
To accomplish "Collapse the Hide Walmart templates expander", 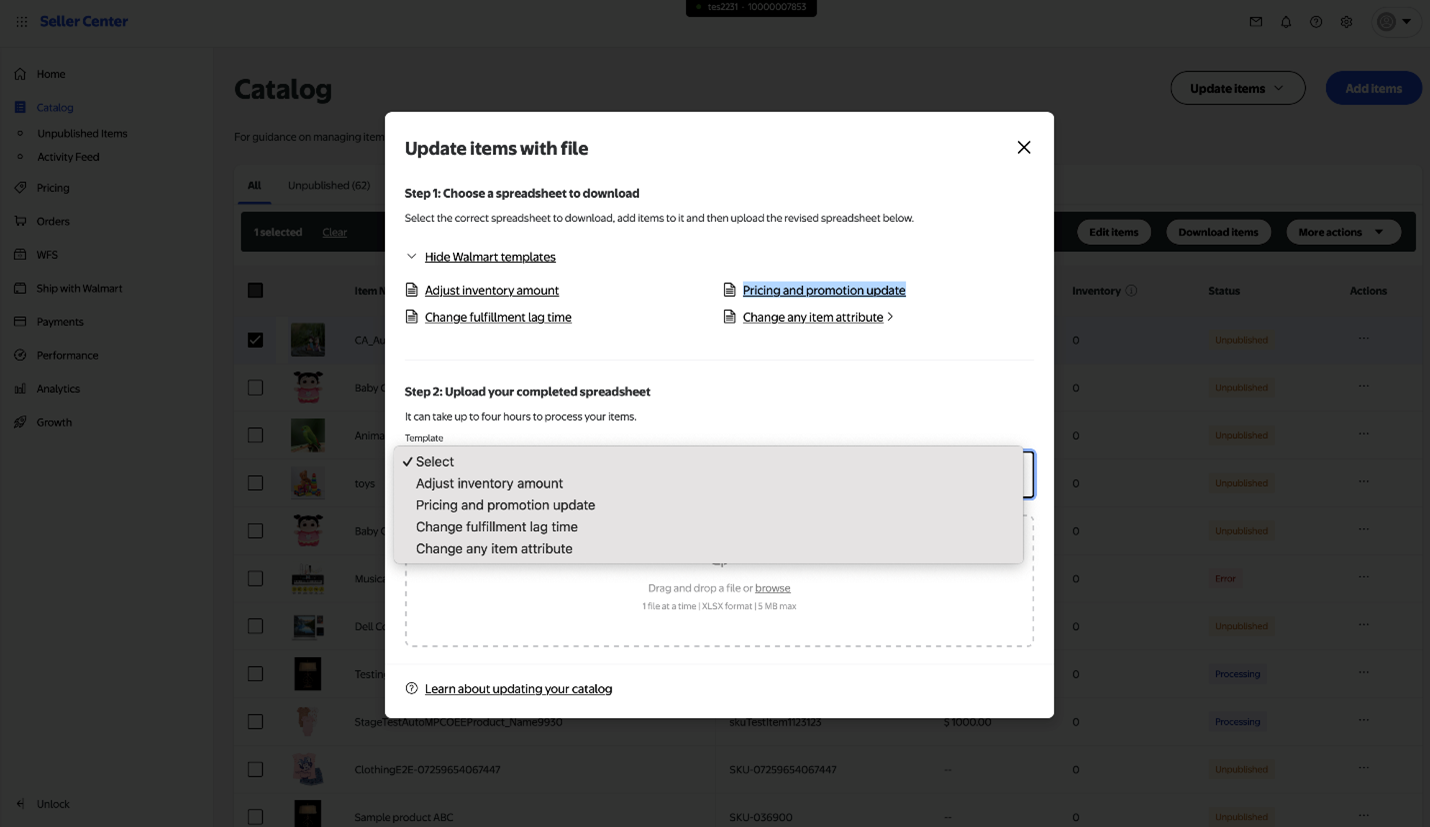I will [489, 257].
